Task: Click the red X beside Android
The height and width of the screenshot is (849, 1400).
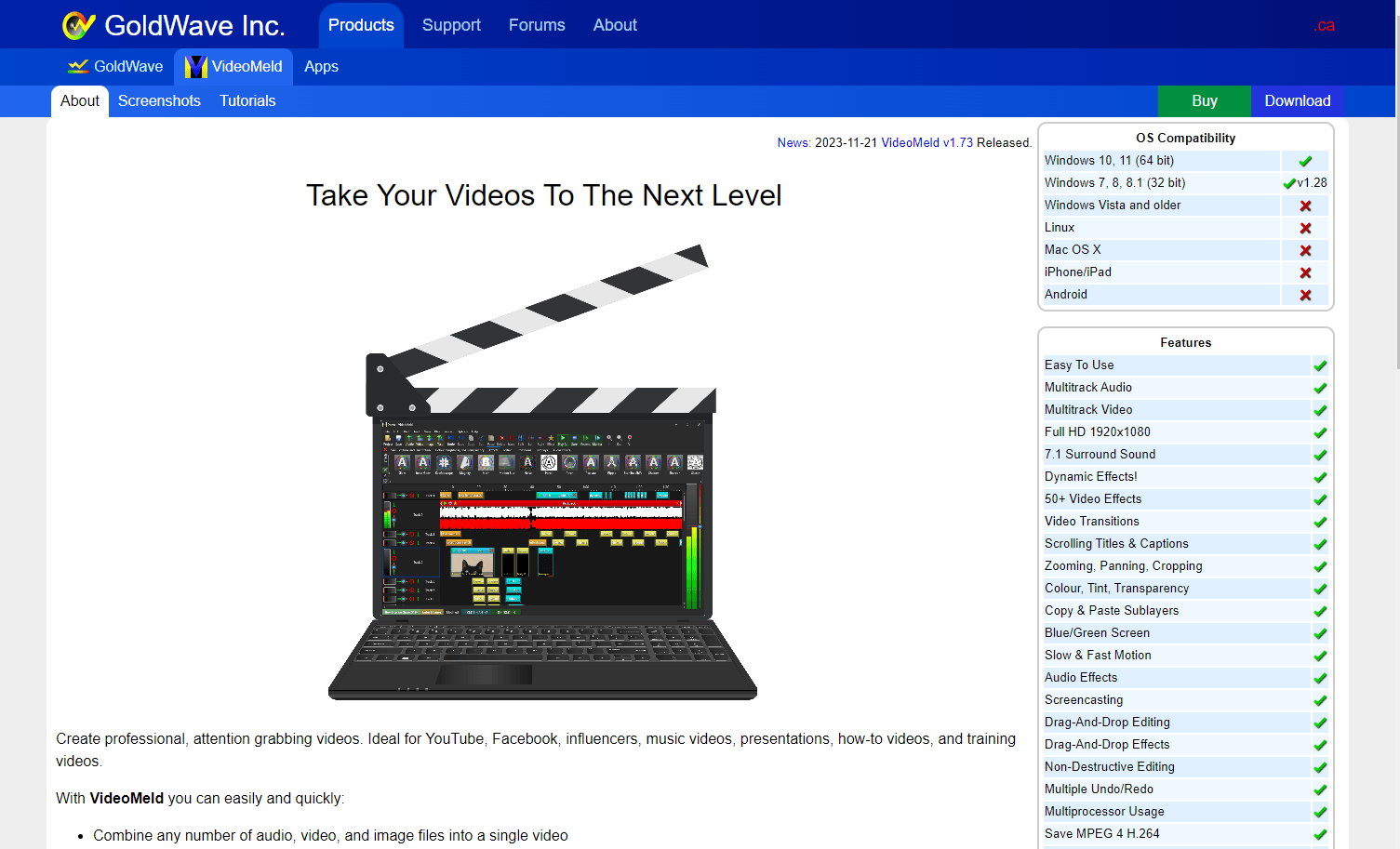Action: point(1305,295)
